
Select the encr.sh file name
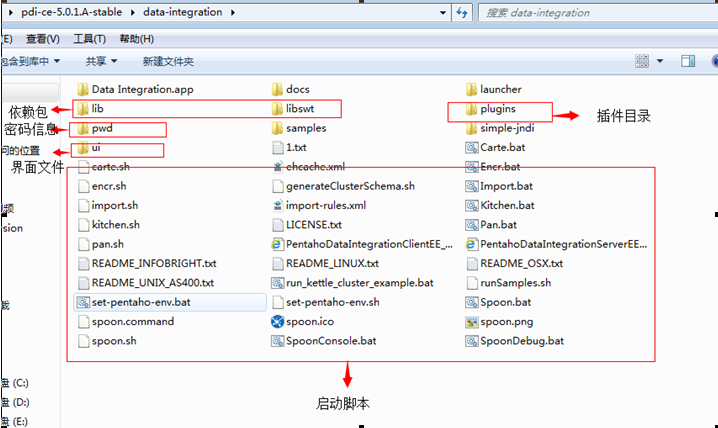tap(109, 186)
